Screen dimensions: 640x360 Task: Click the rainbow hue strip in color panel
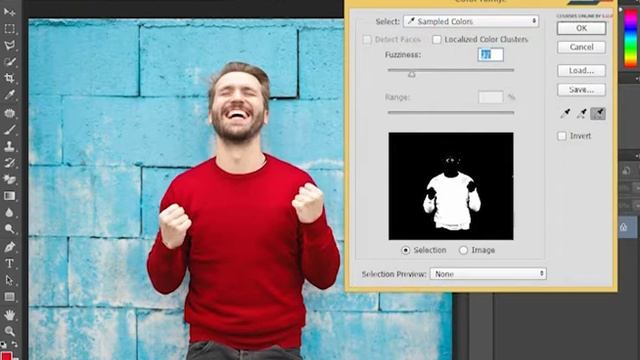click(631, 38)
